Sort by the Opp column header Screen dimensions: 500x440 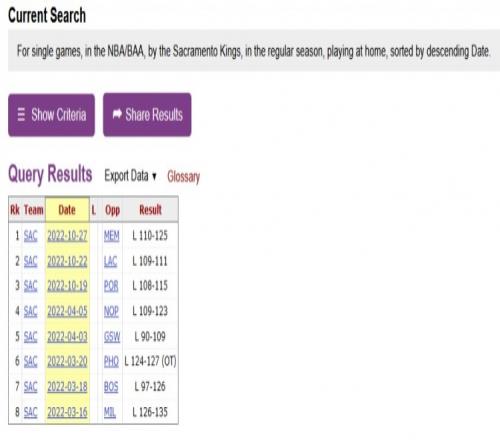(112, 210)
